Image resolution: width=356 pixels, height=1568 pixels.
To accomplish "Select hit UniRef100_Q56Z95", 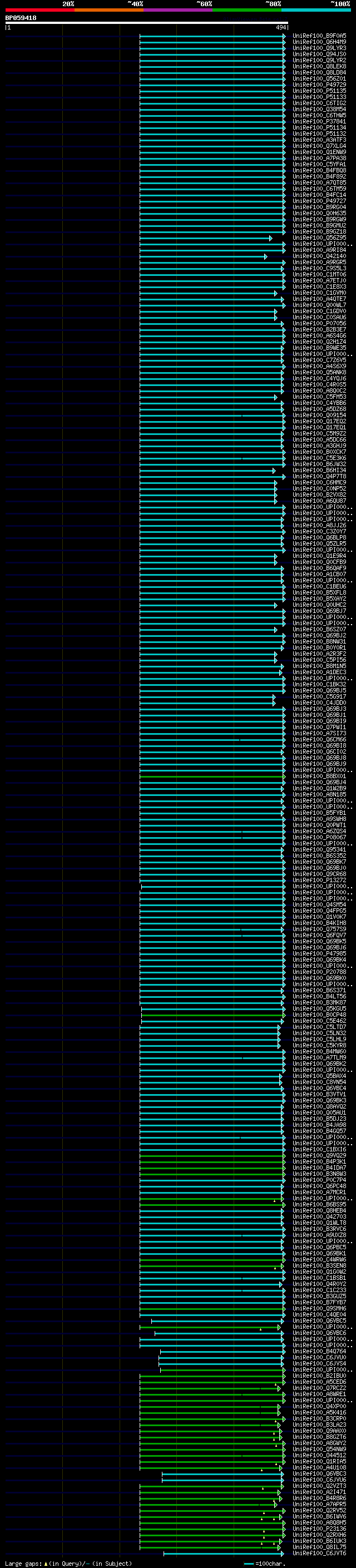I will (x=319, y=238).
